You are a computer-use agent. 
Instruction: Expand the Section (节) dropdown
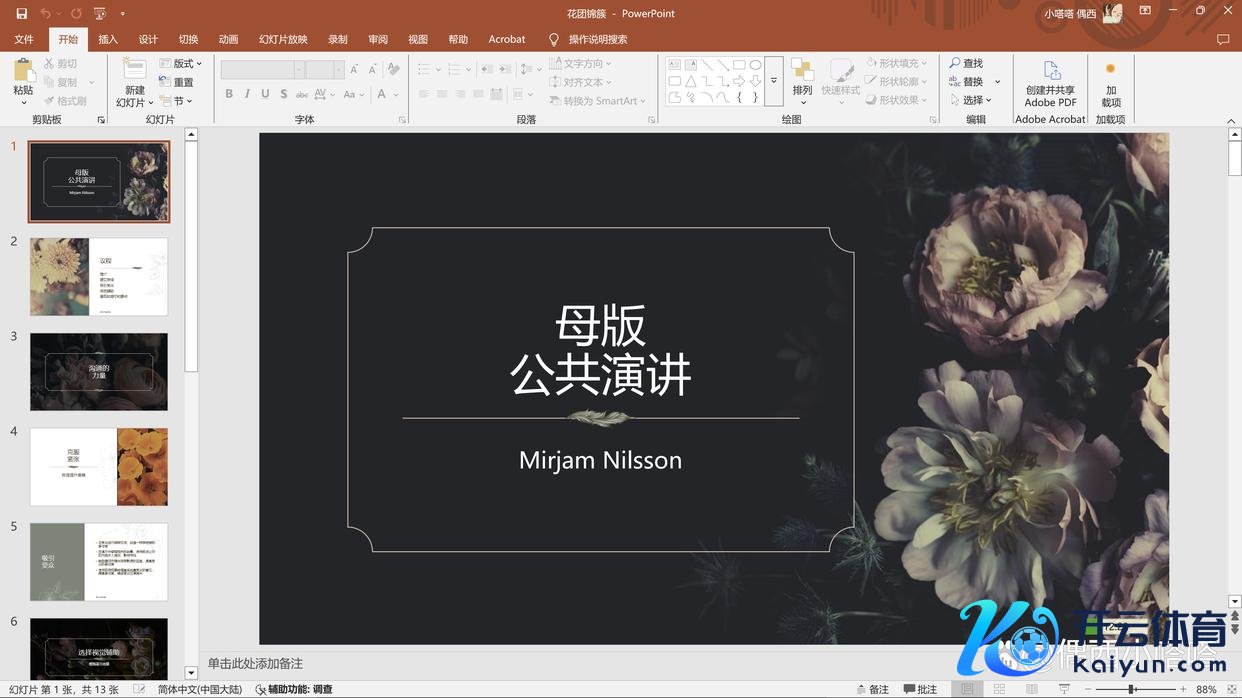click(176, 101)
